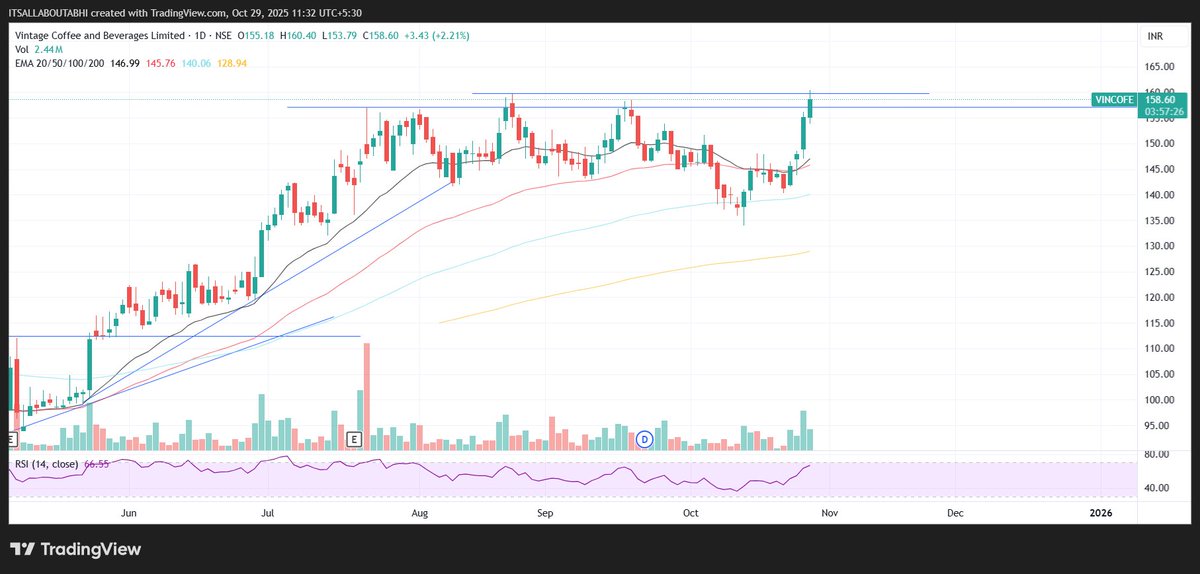Screen dimensions: 1200x574
Task: Click the volume value 2.44M
Action: [x=49, y=48]
